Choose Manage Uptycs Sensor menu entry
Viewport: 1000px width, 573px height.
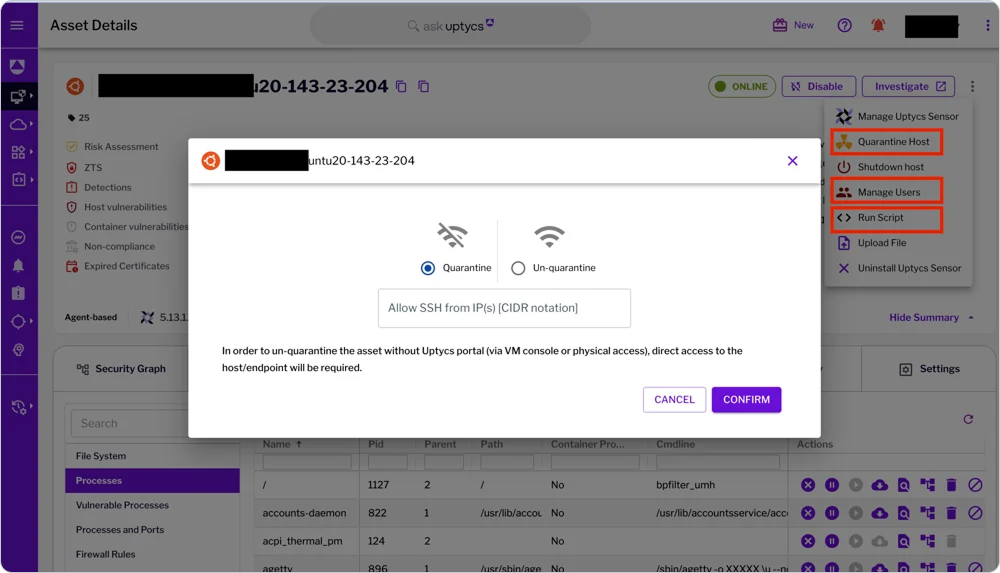[x=898, y=116]
